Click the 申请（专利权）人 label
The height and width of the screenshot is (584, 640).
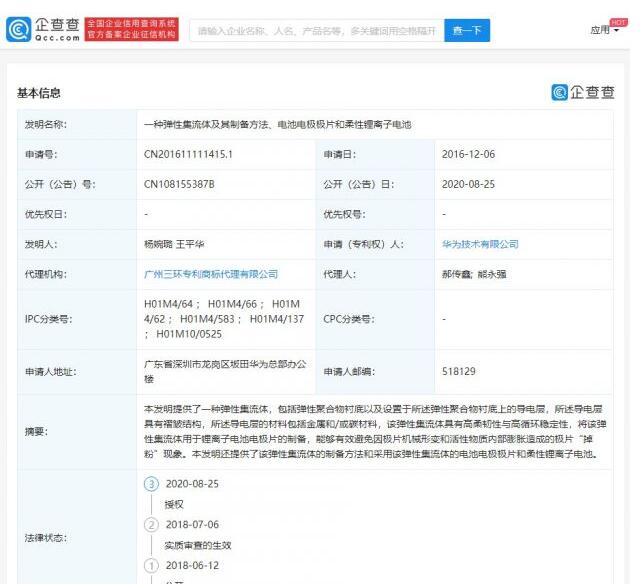(x=363, y=244)
